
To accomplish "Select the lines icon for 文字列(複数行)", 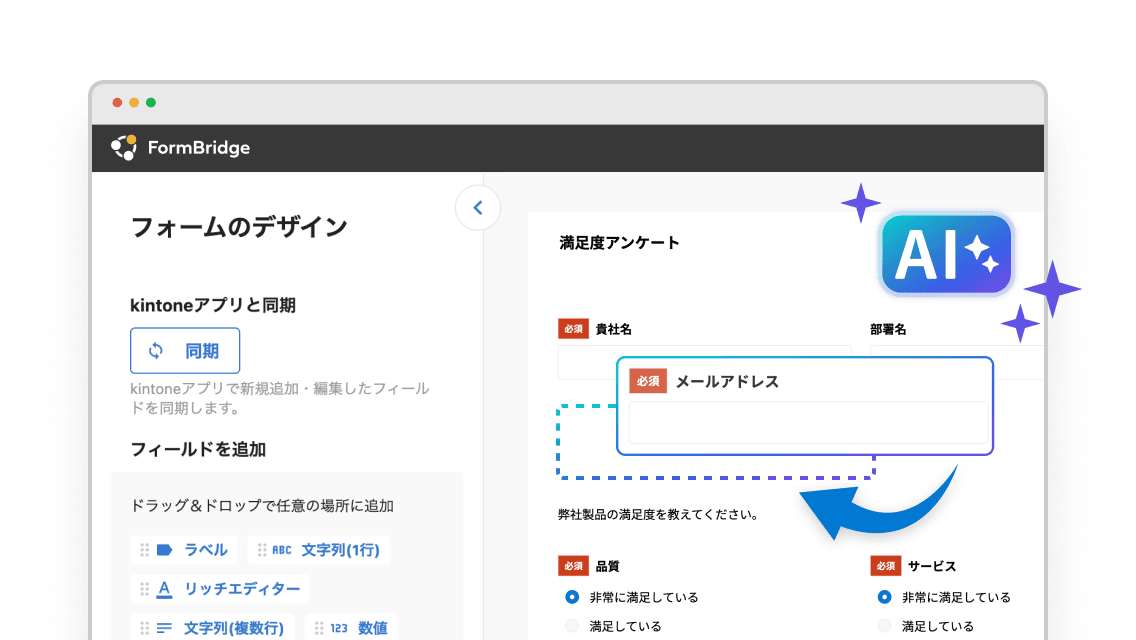I will [x=164, y=628].
